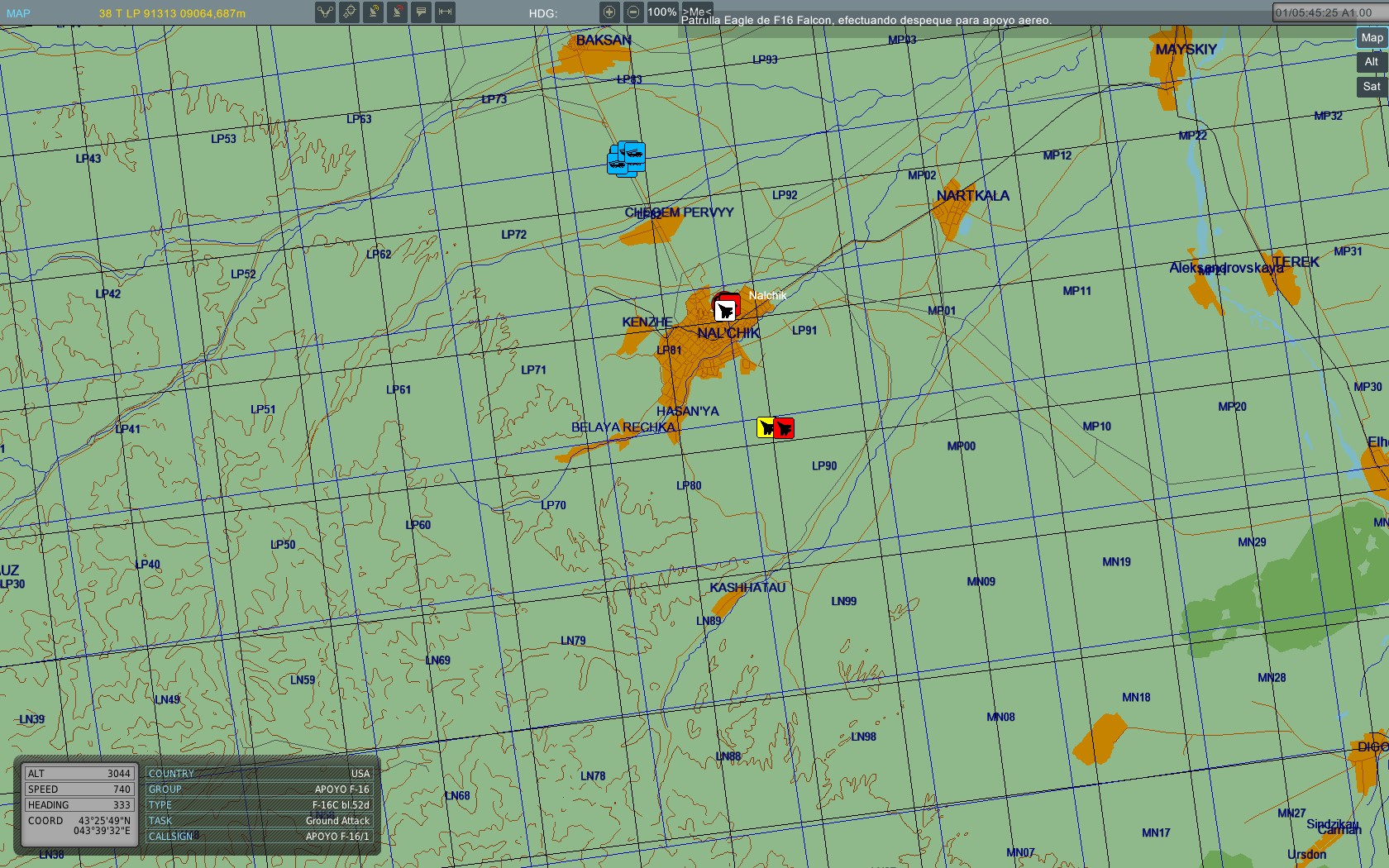Click the COORD latitude longitude readout

[x=79, y=826]
